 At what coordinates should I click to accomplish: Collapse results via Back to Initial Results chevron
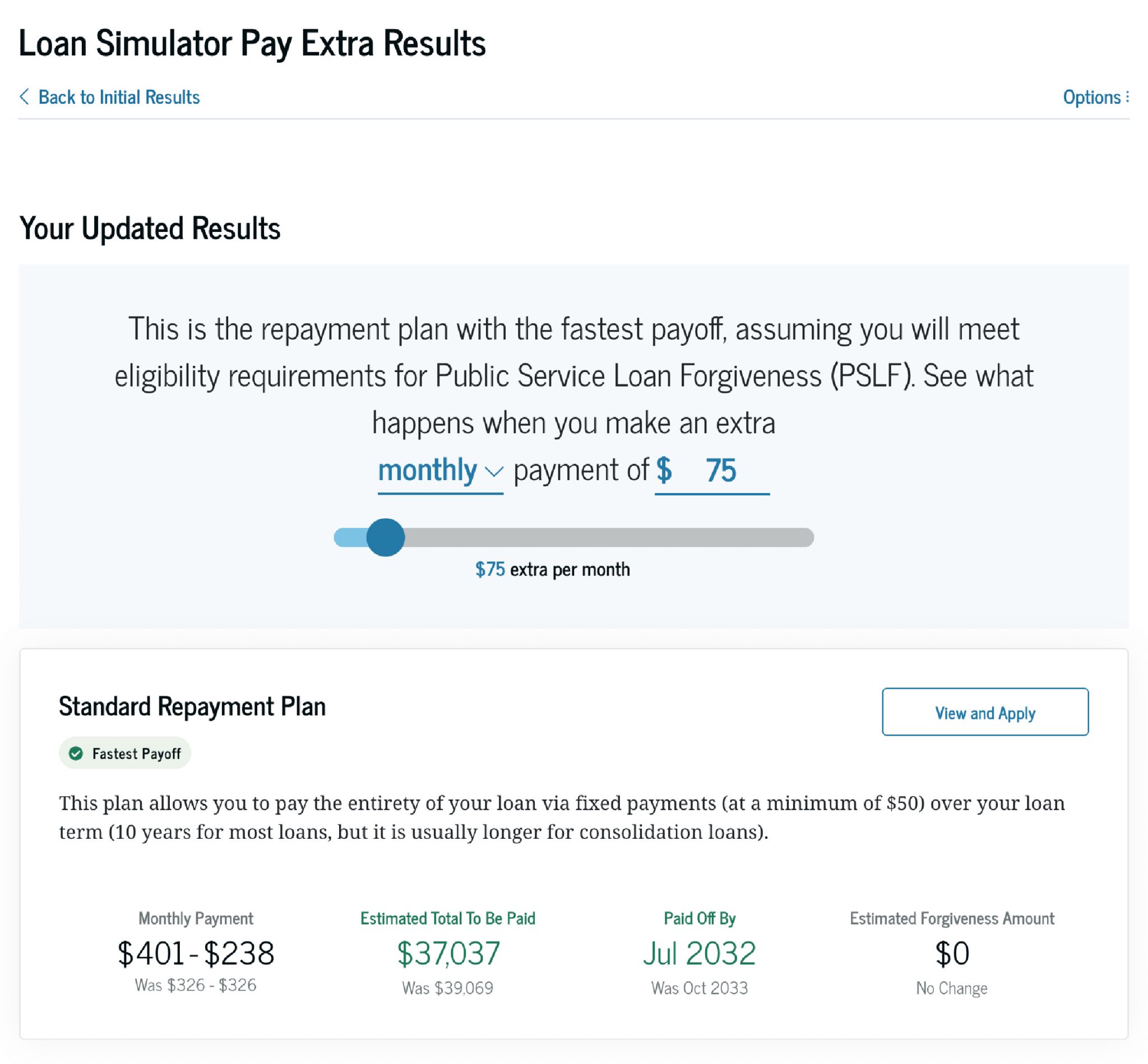click(25, 96)
